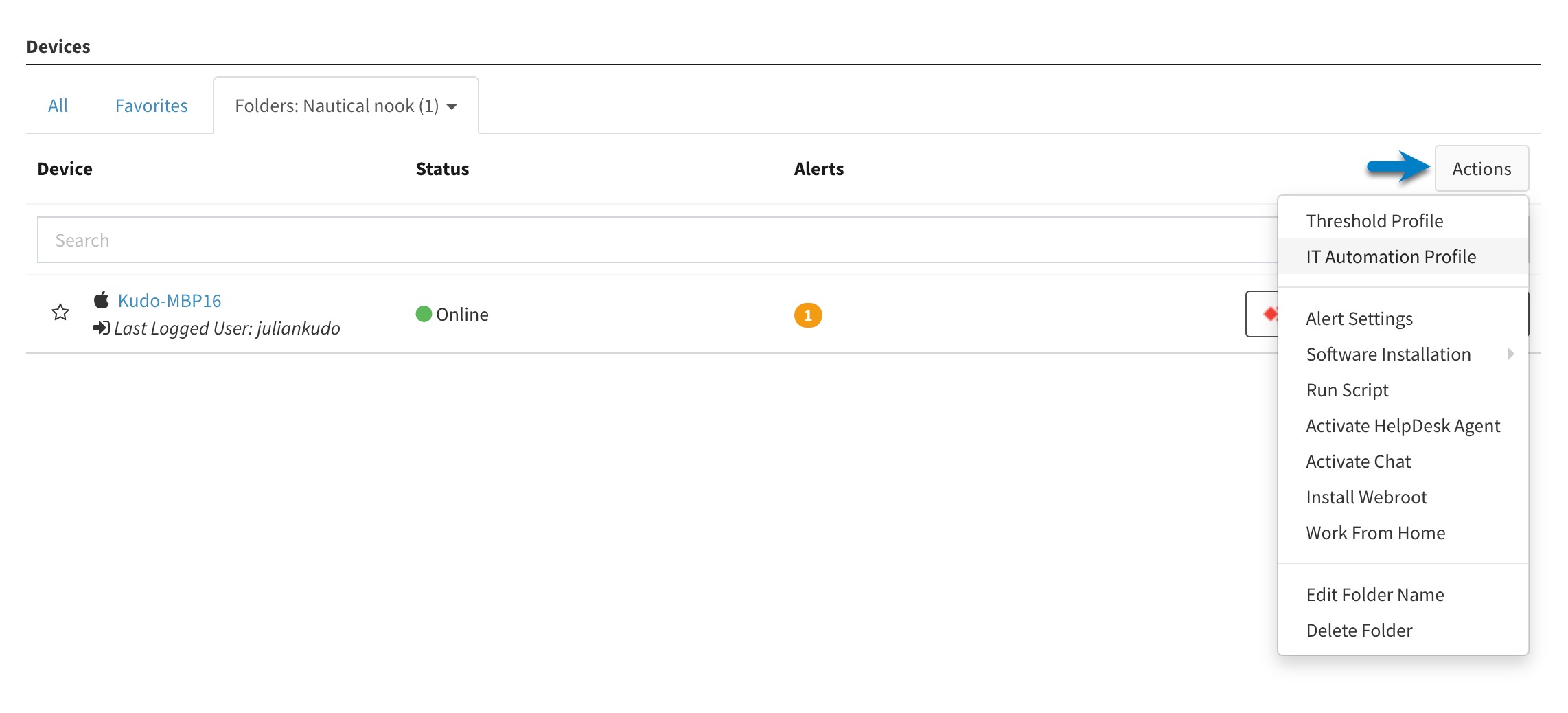Select Edit Folder Name
1568x713 pixels.
click(1376, 594)
